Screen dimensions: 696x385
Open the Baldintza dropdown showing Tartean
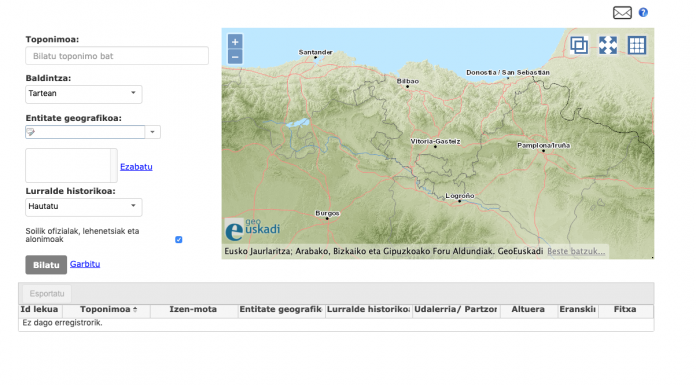[83, 94]
